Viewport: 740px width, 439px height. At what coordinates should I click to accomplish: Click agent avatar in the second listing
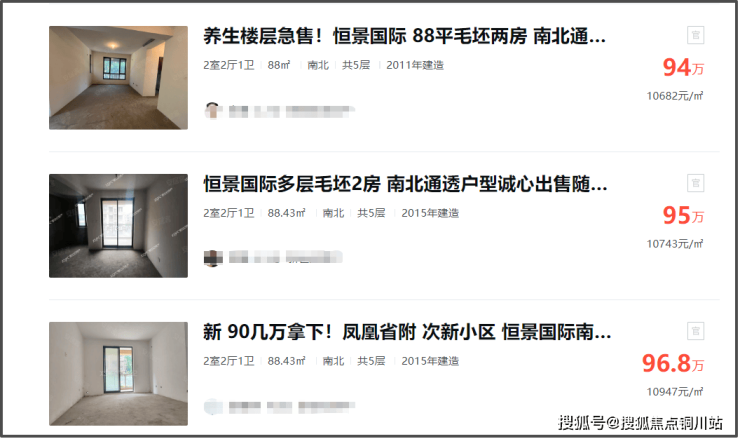point(213,258)
